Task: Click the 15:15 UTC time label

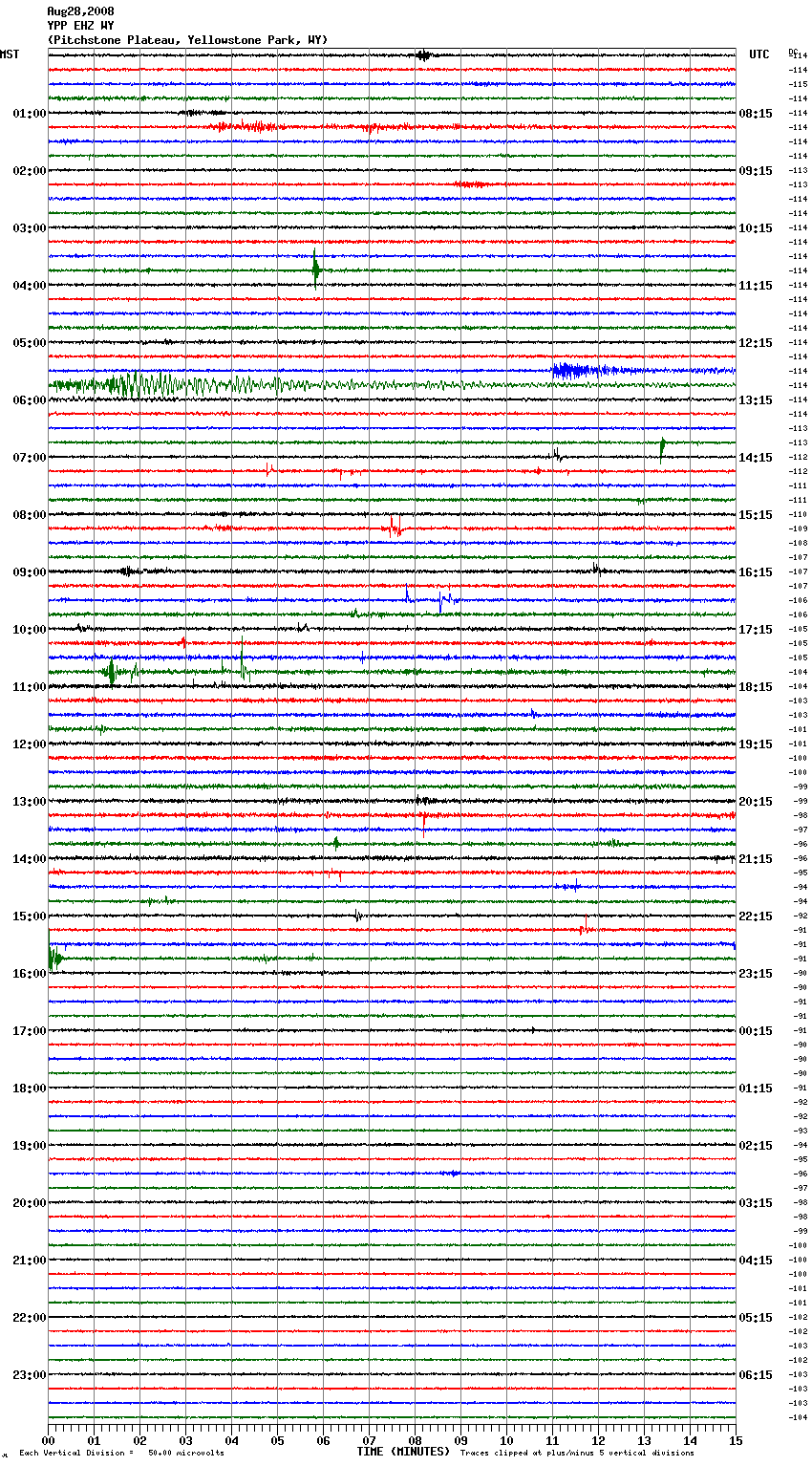Action: (x=756, y=515)
